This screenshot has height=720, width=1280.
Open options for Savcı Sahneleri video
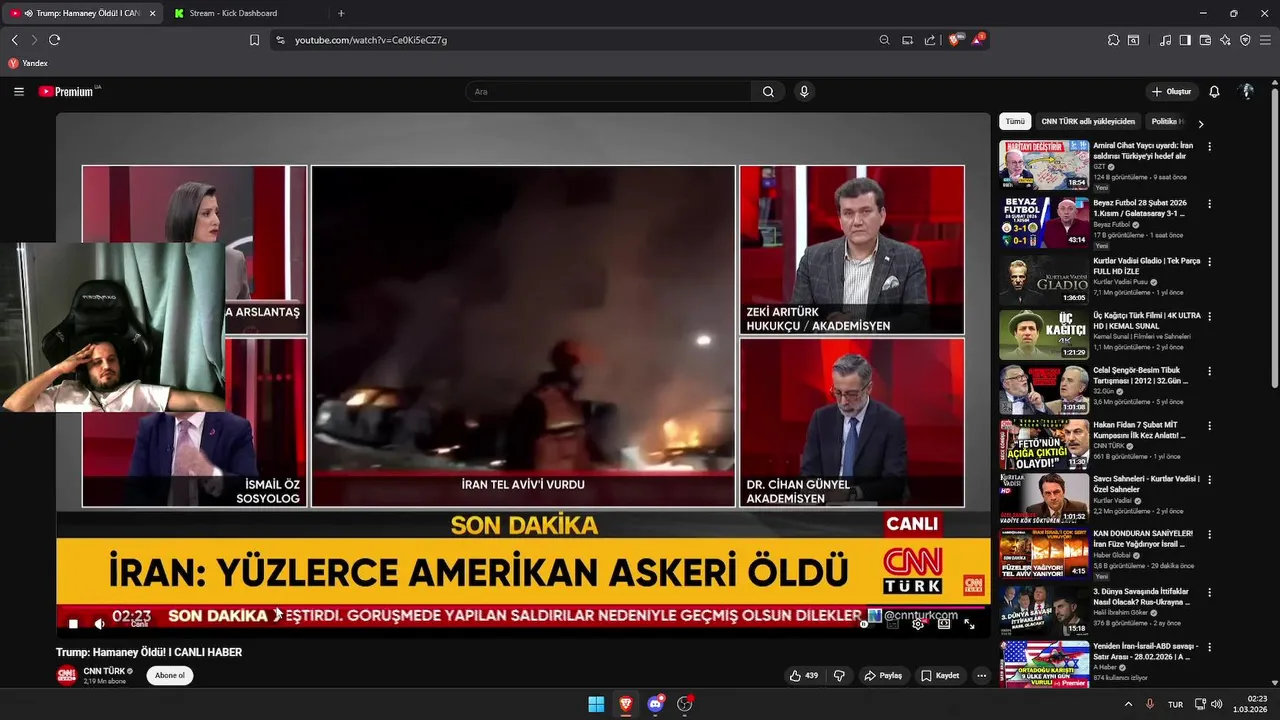point(1209,480)
